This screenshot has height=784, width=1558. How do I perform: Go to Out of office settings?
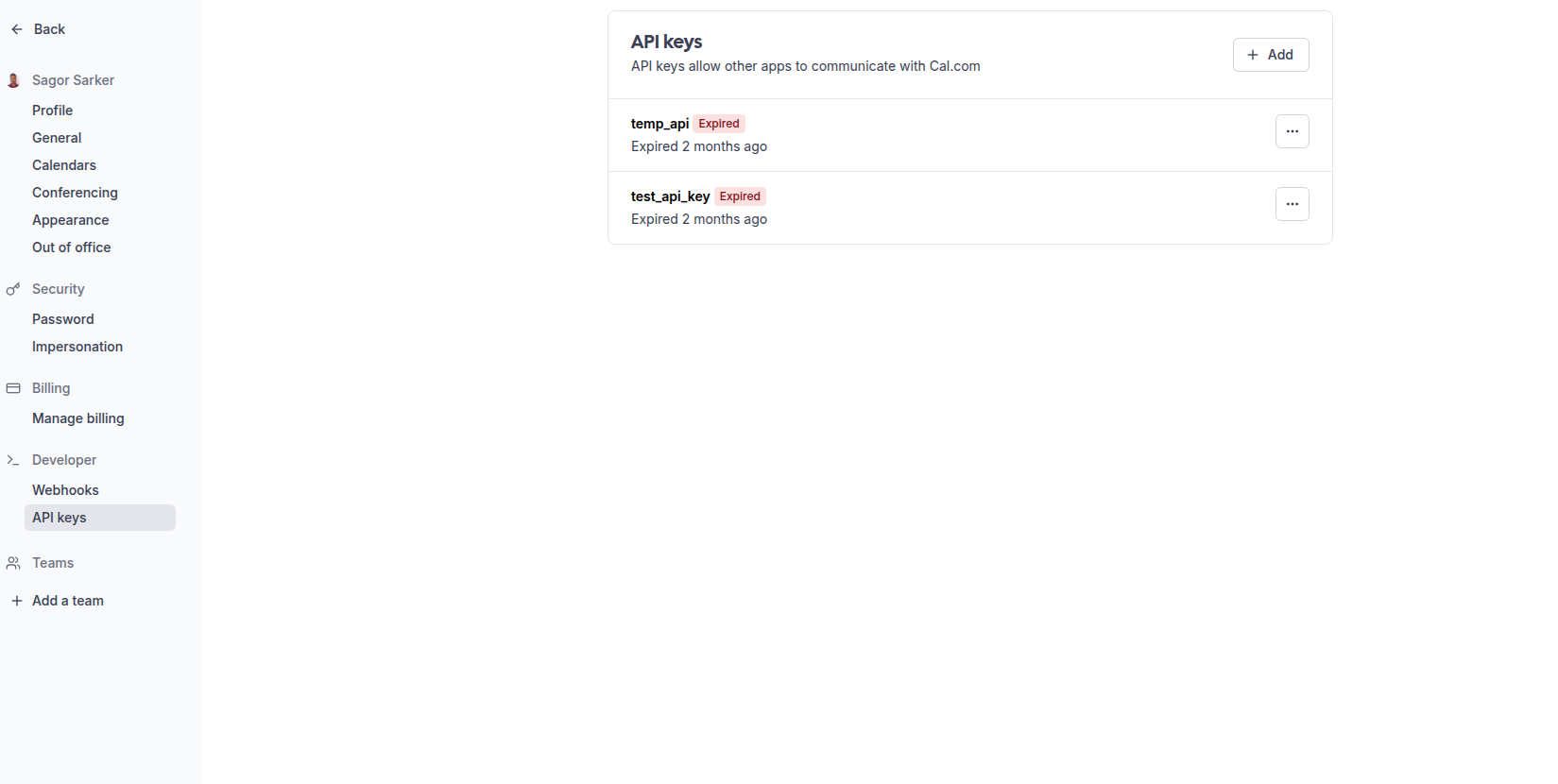click(71, 247)
